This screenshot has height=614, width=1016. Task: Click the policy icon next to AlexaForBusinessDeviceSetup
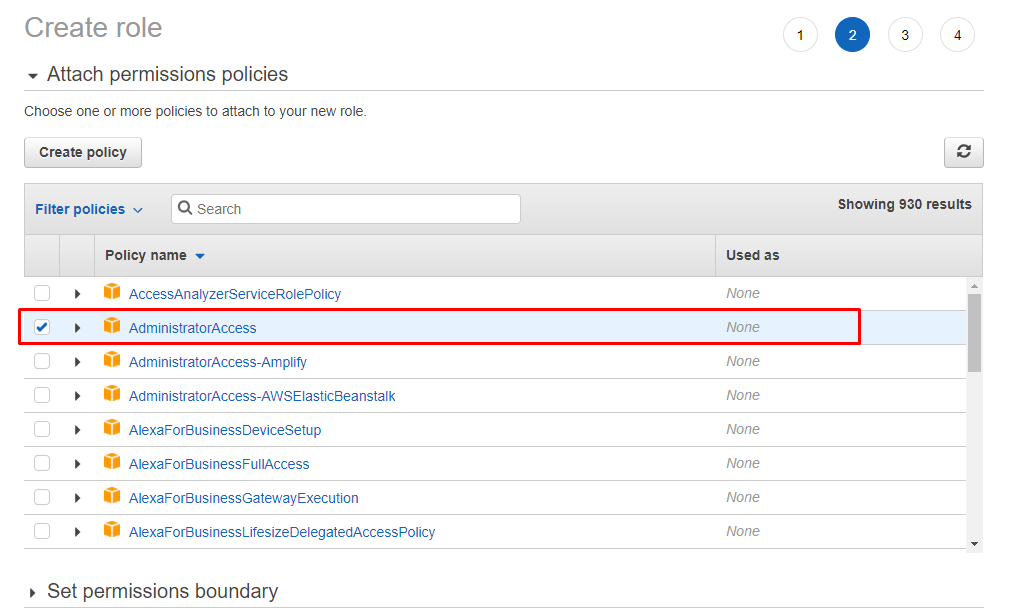(x=112, y=429)
